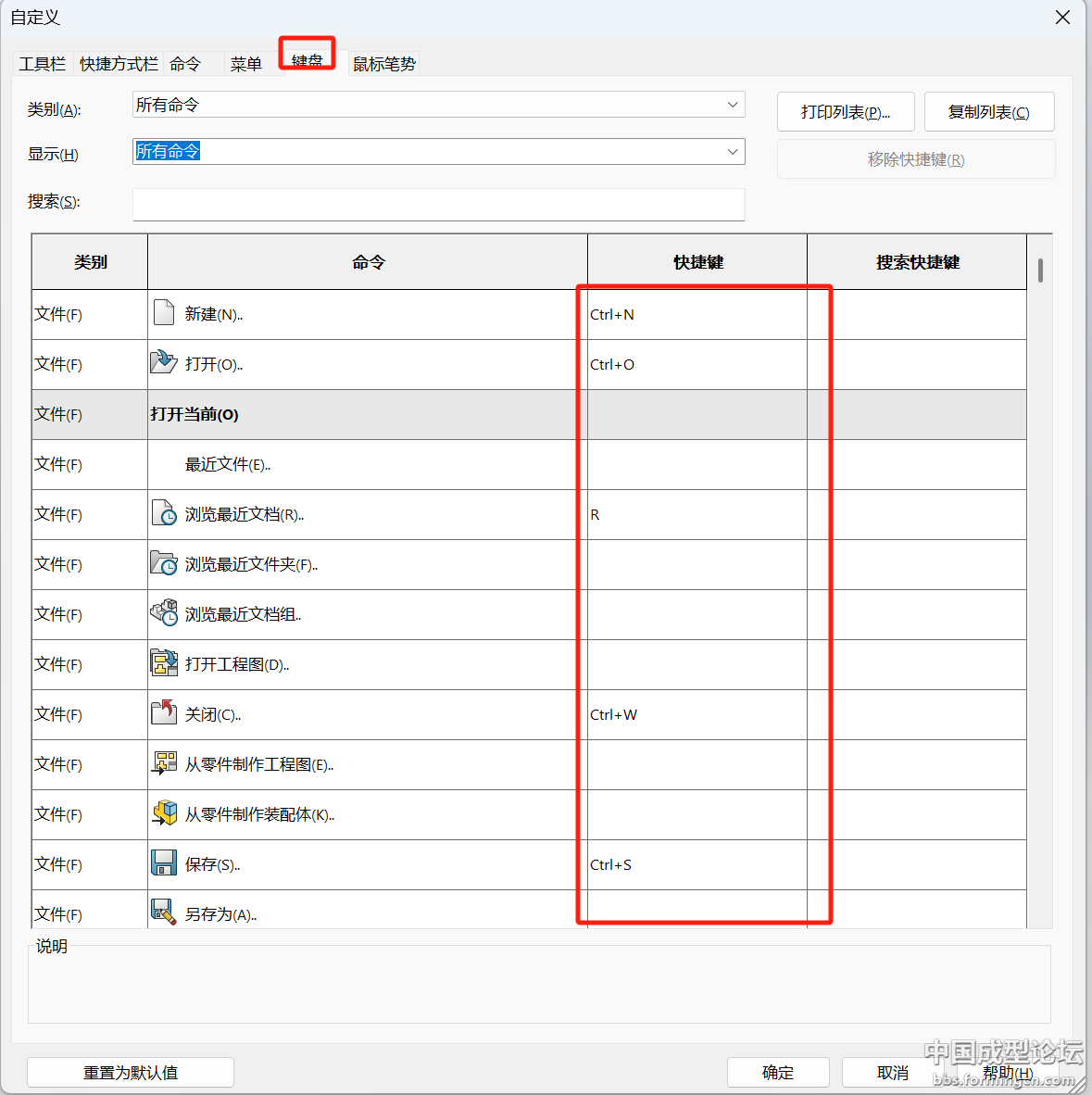Click the search shortcut cell for 保存(S)
This screenshot has height=1095, width=1092.
point(918,864)
